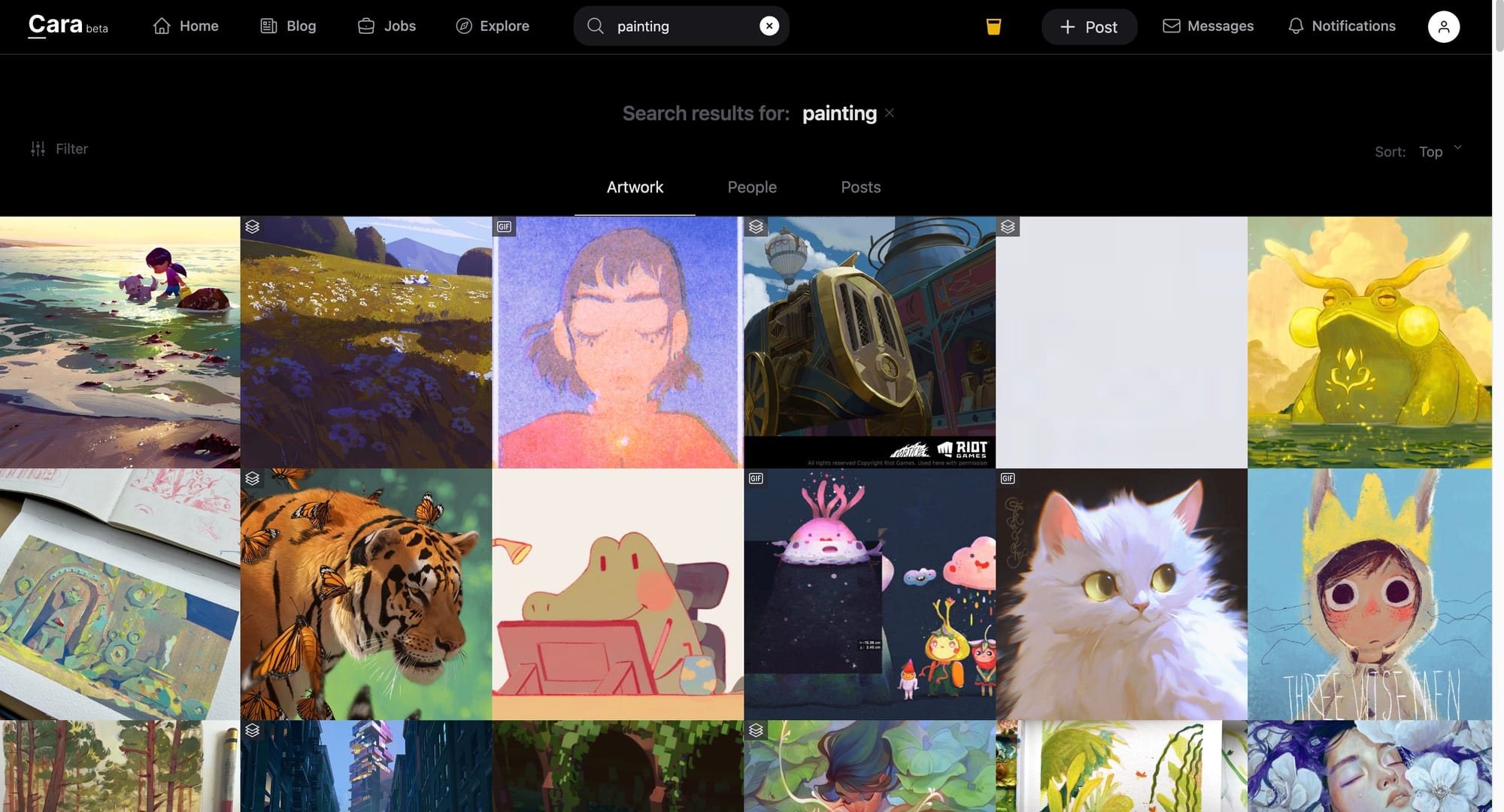Go to Home in navigation
Viewport: 1504px width, 812px height.
[x=186, y=26]
